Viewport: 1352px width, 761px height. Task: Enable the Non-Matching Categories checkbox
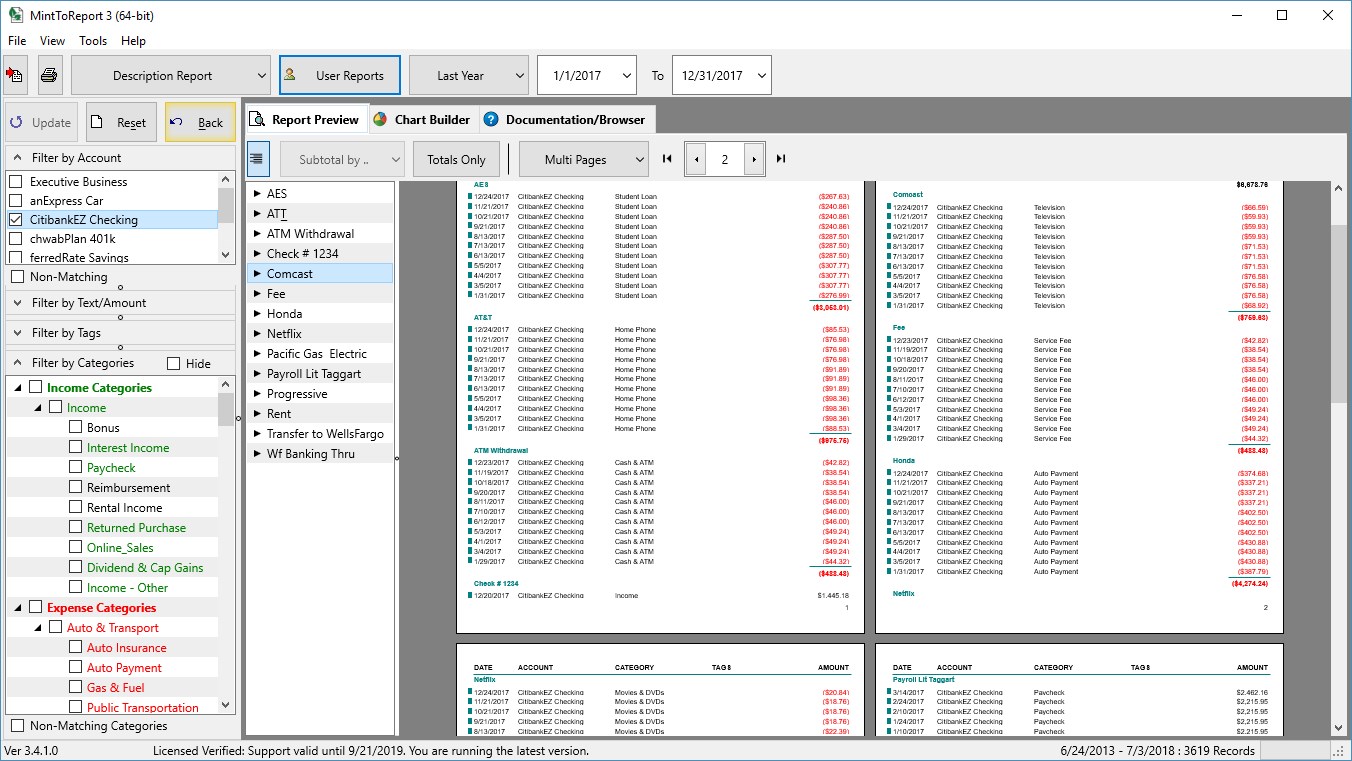(17, 726)
